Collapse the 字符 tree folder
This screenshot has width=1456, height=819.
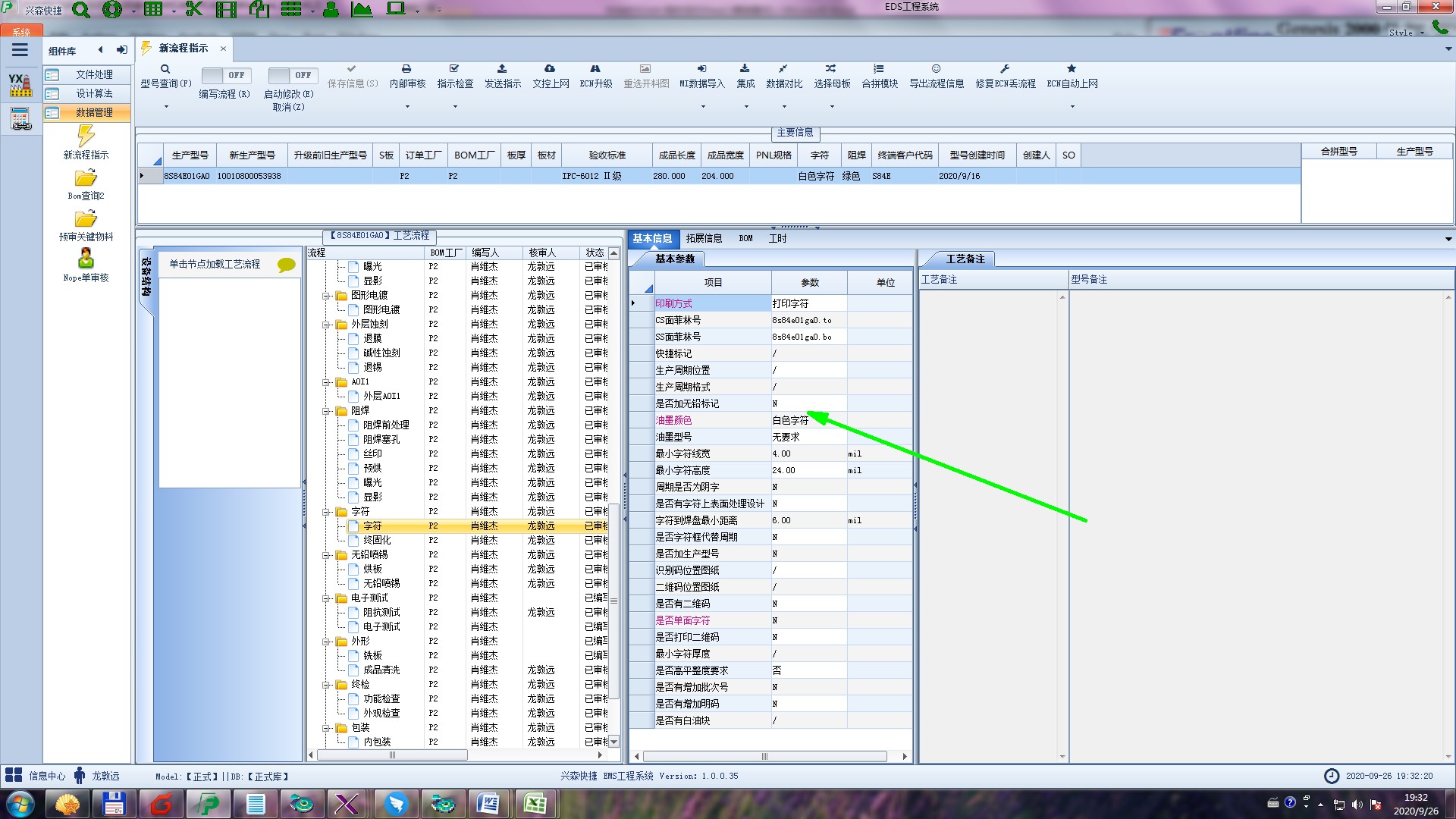326,512
